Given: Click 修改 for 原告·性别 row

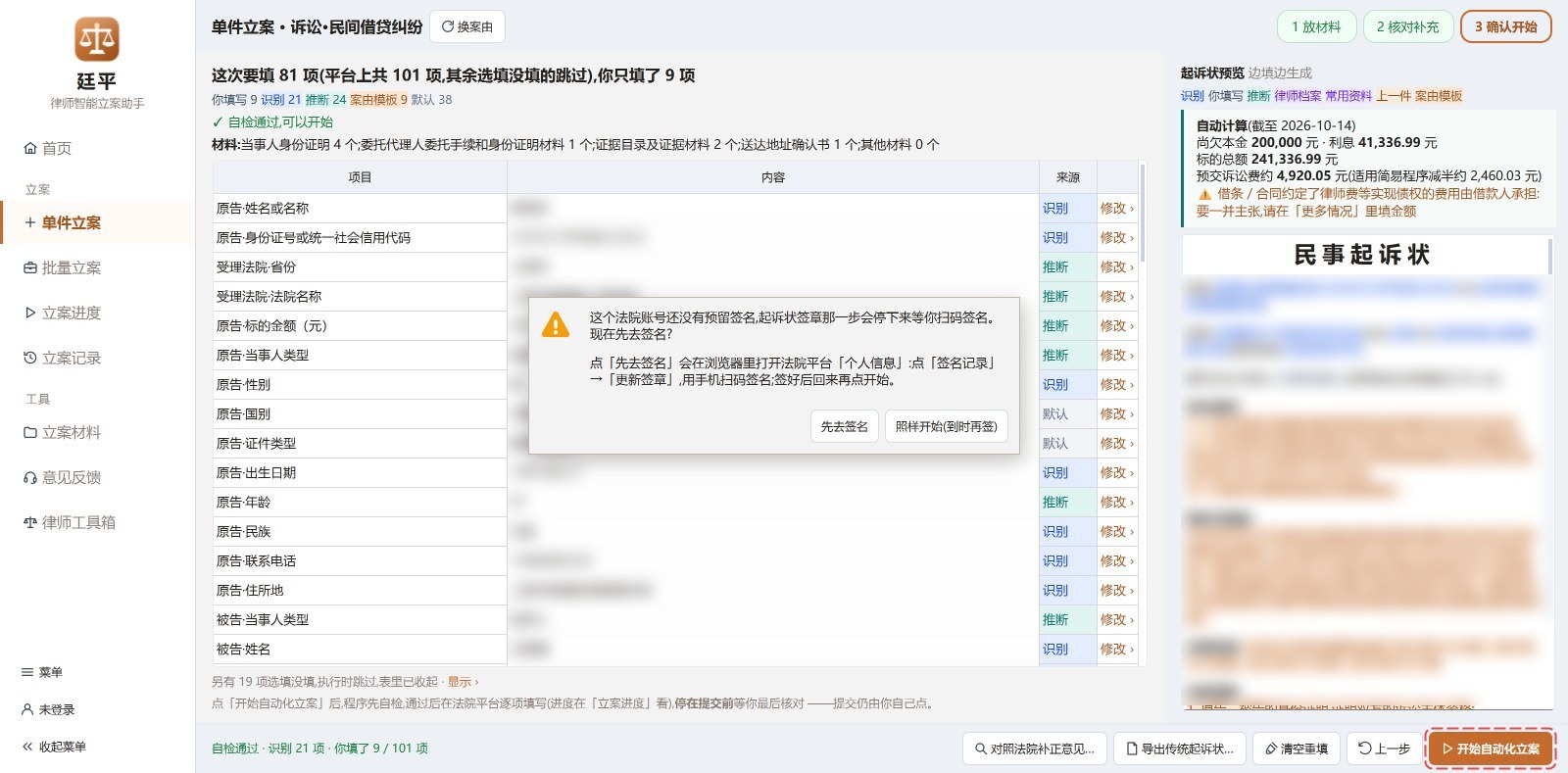Looking at the screenshot, I should (1116, 384).
